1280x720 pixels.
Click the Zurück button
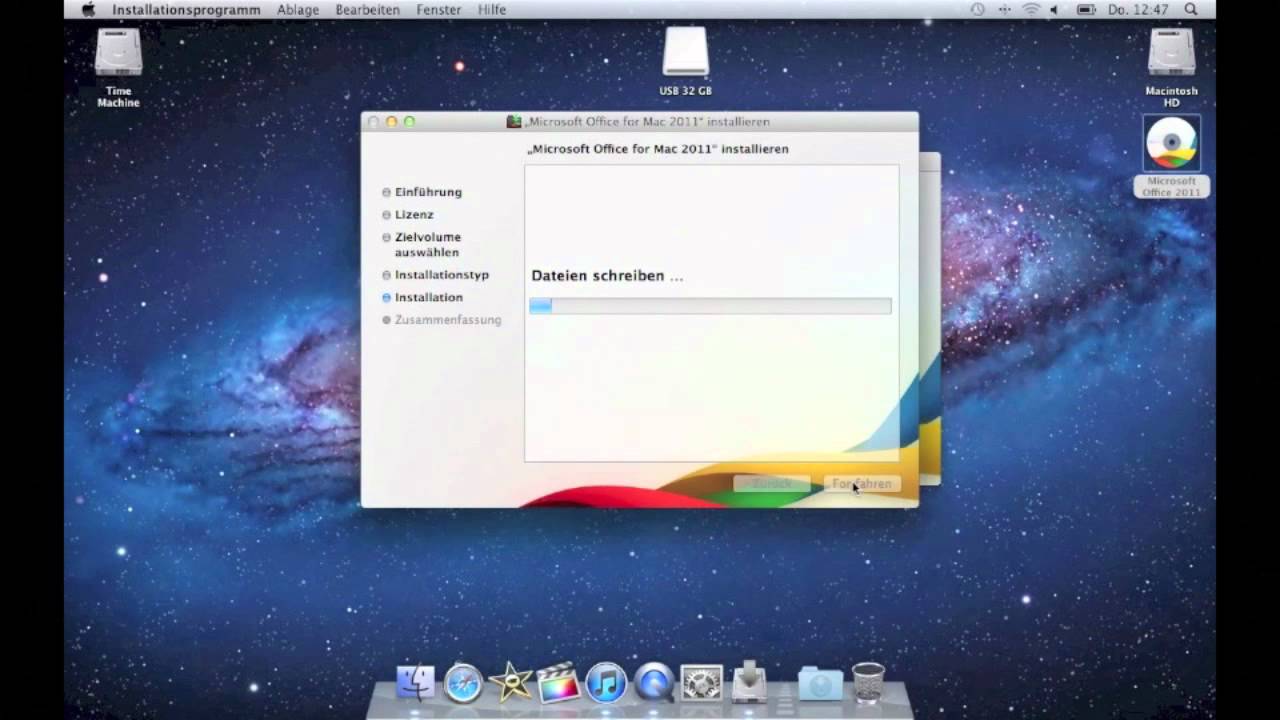[772, 484]
